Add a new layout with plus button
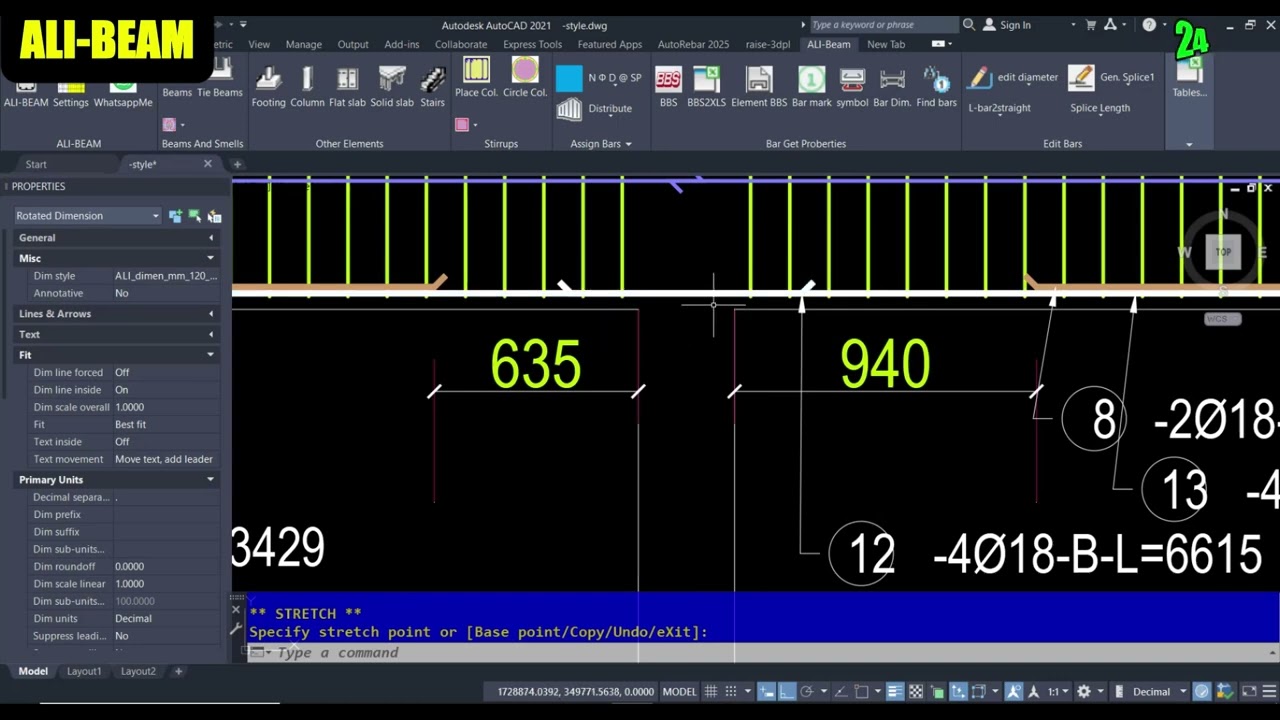1280x720 pixels. 178,671
